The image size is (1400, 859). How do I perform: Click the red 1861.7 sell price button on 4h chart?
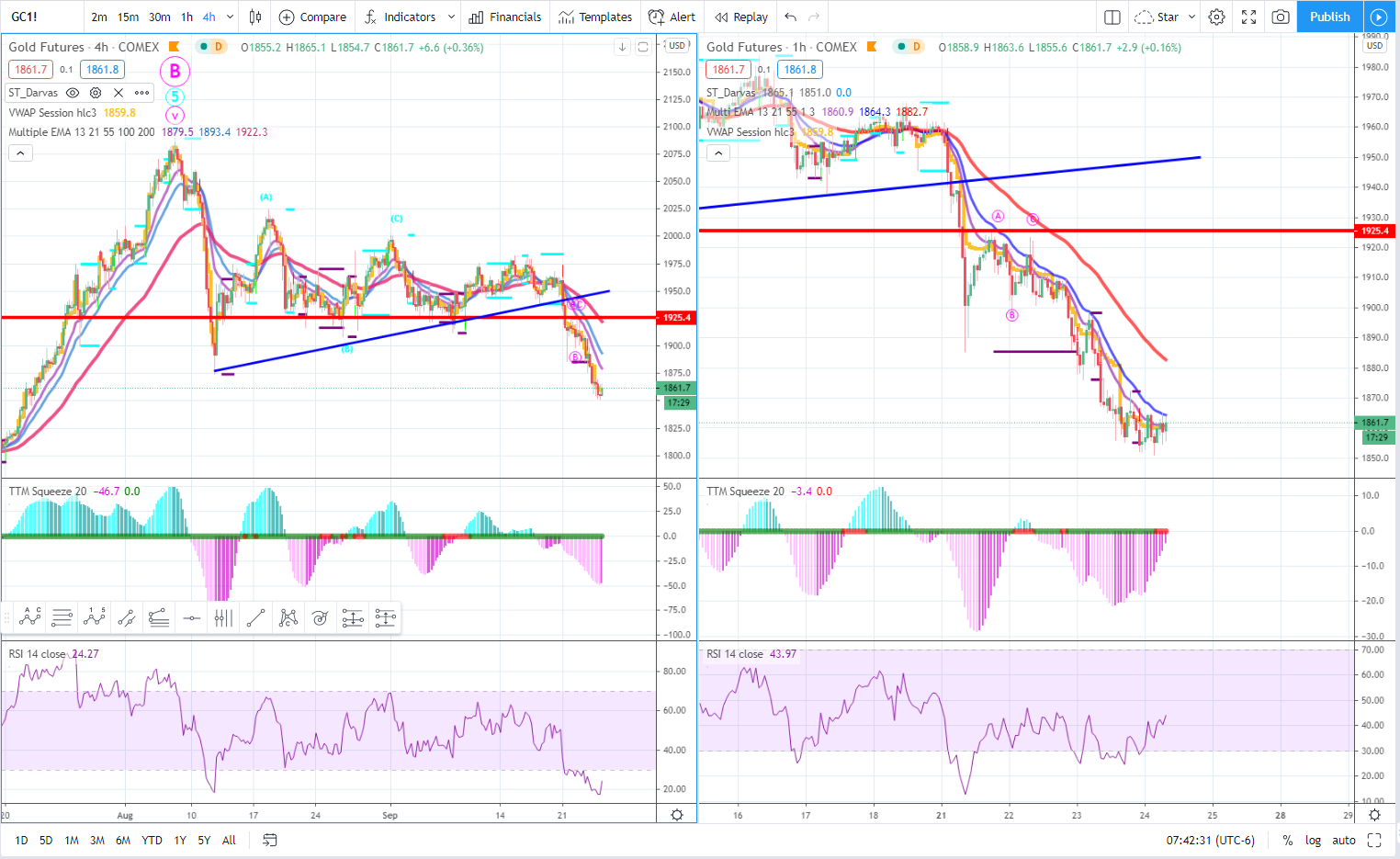pos(31,69)
